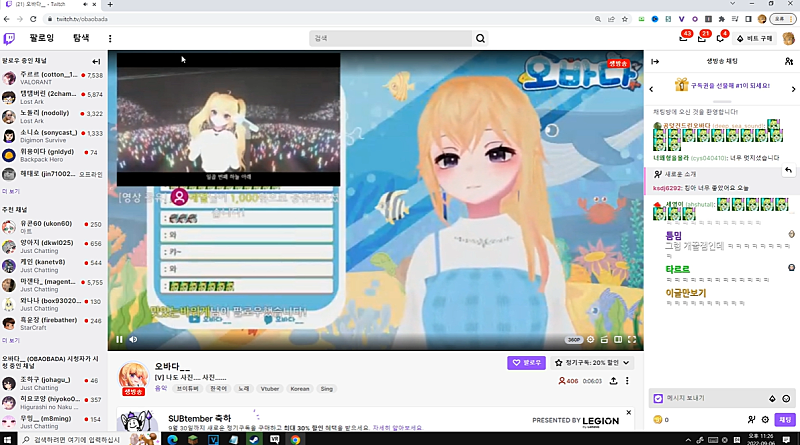Image resolution: width=800 pixels, height=445 pixels.
Task: Expand 더 보기 under followed channels
Action: [11, 191]
